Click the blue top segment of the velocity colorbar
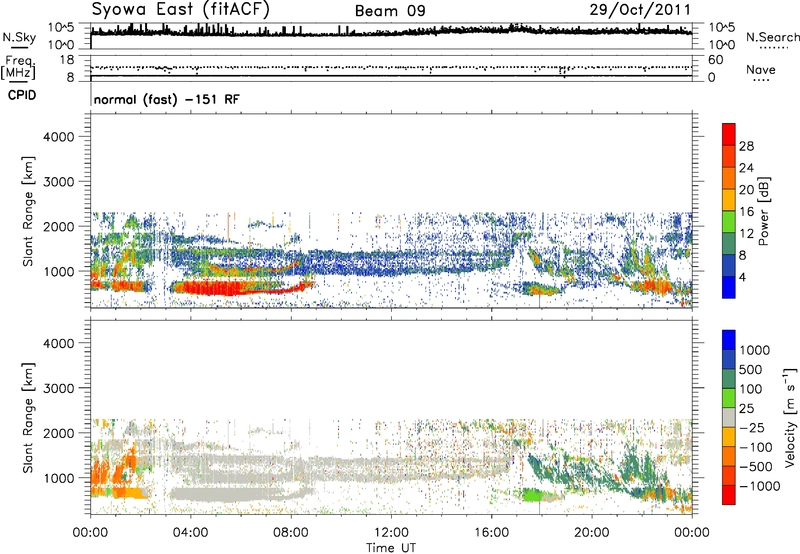 click(729, 340)
